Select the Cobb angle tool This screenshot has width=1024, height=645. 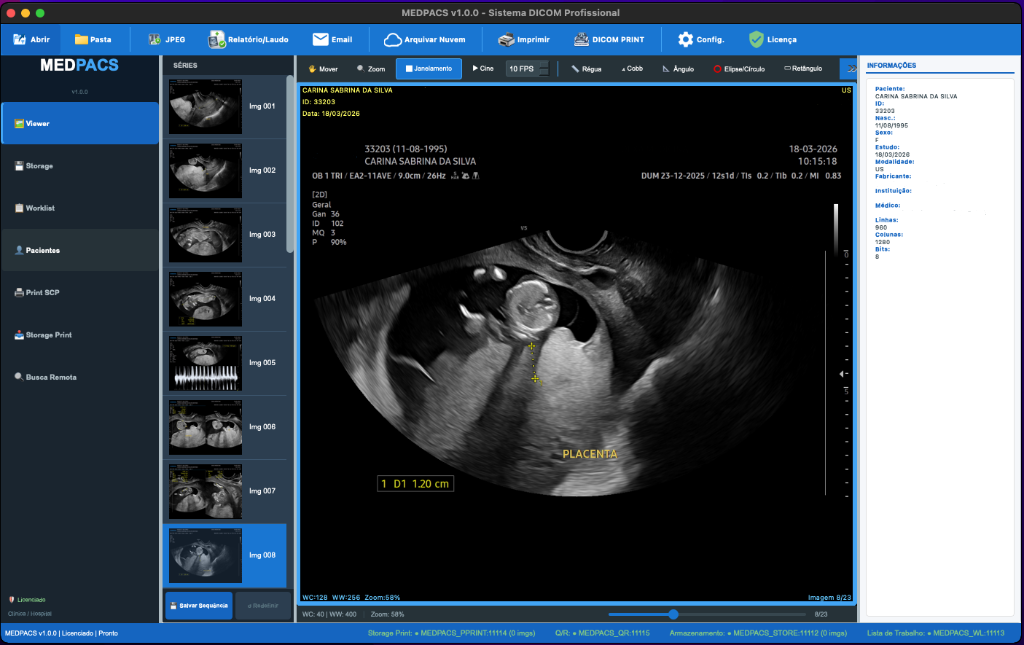(632, 69)
